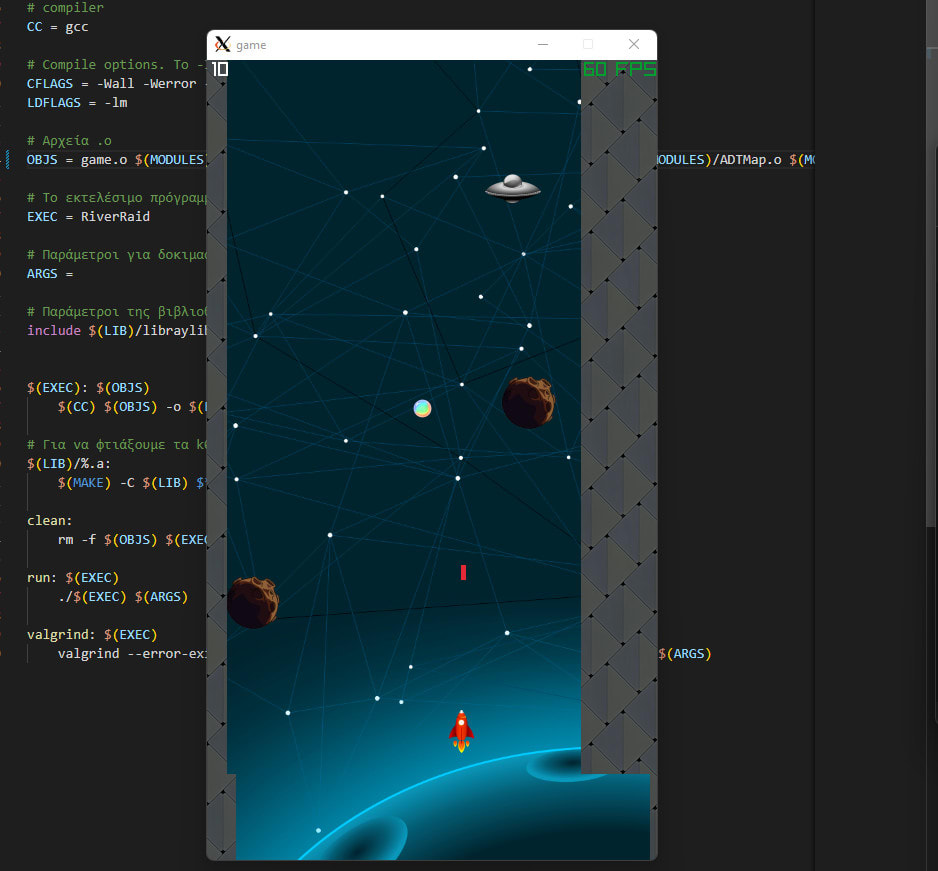
Task: Click the '# compiler' comment line
Action: [65, 8]
